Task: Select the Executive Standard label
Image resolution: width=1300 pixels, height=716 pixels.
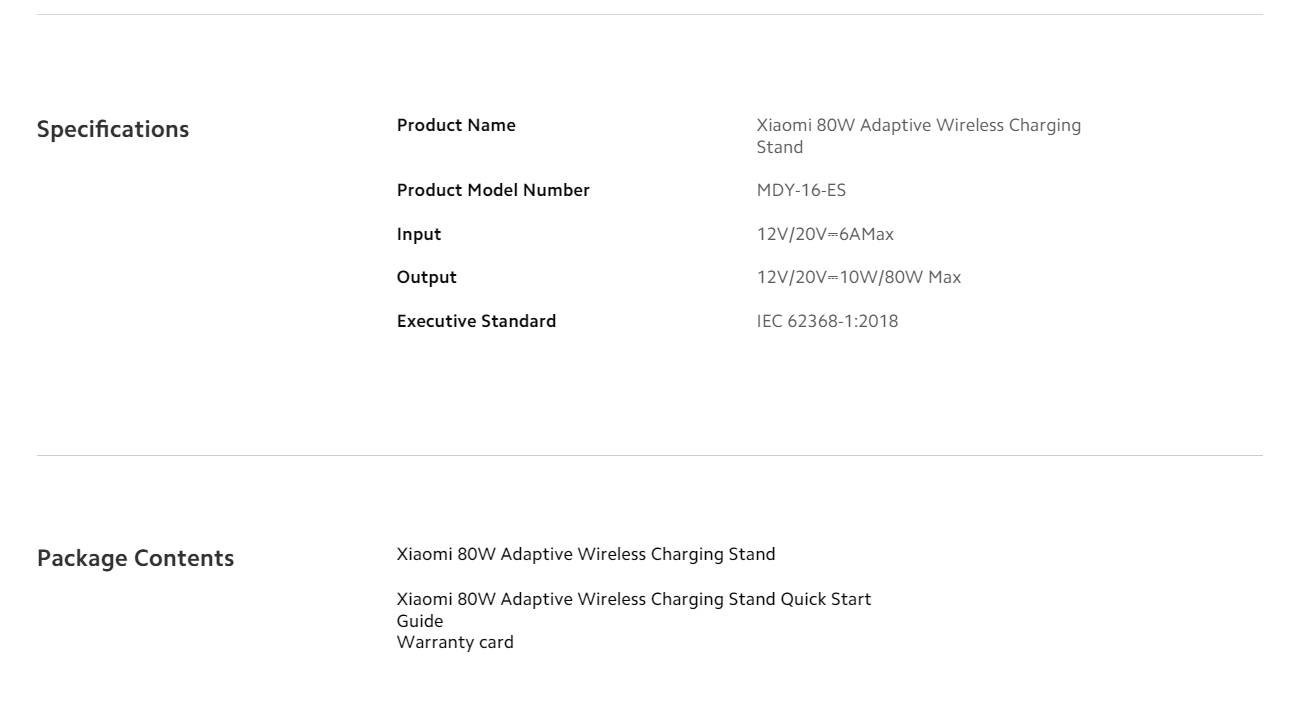Action: tap(476, 321)
